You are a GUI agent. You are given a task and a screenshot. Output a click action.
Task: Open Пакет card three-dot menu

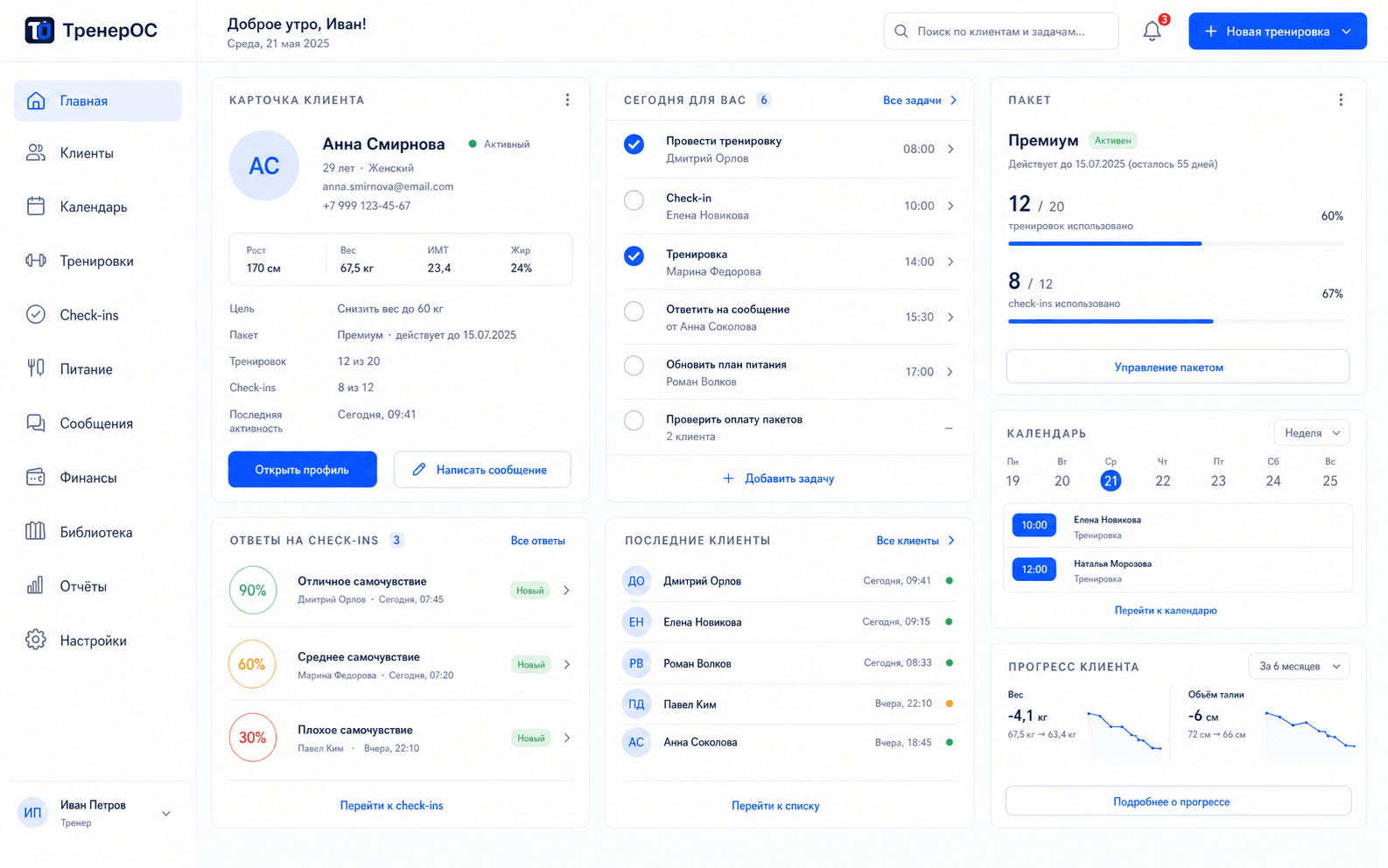(1341, 100)
